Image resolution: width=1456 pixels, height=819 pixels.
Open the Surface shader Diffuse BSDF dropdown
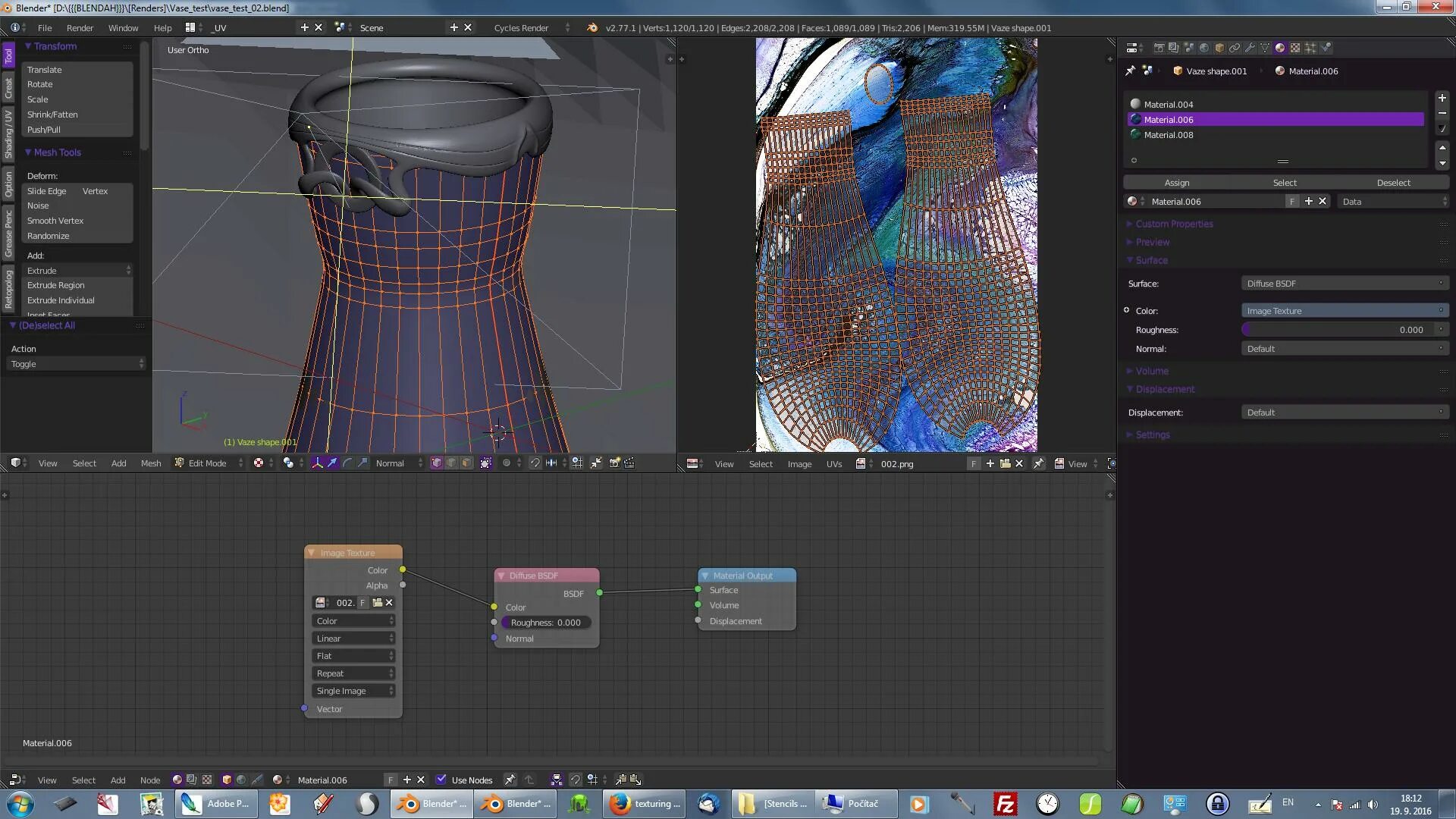pos(1344,284)
